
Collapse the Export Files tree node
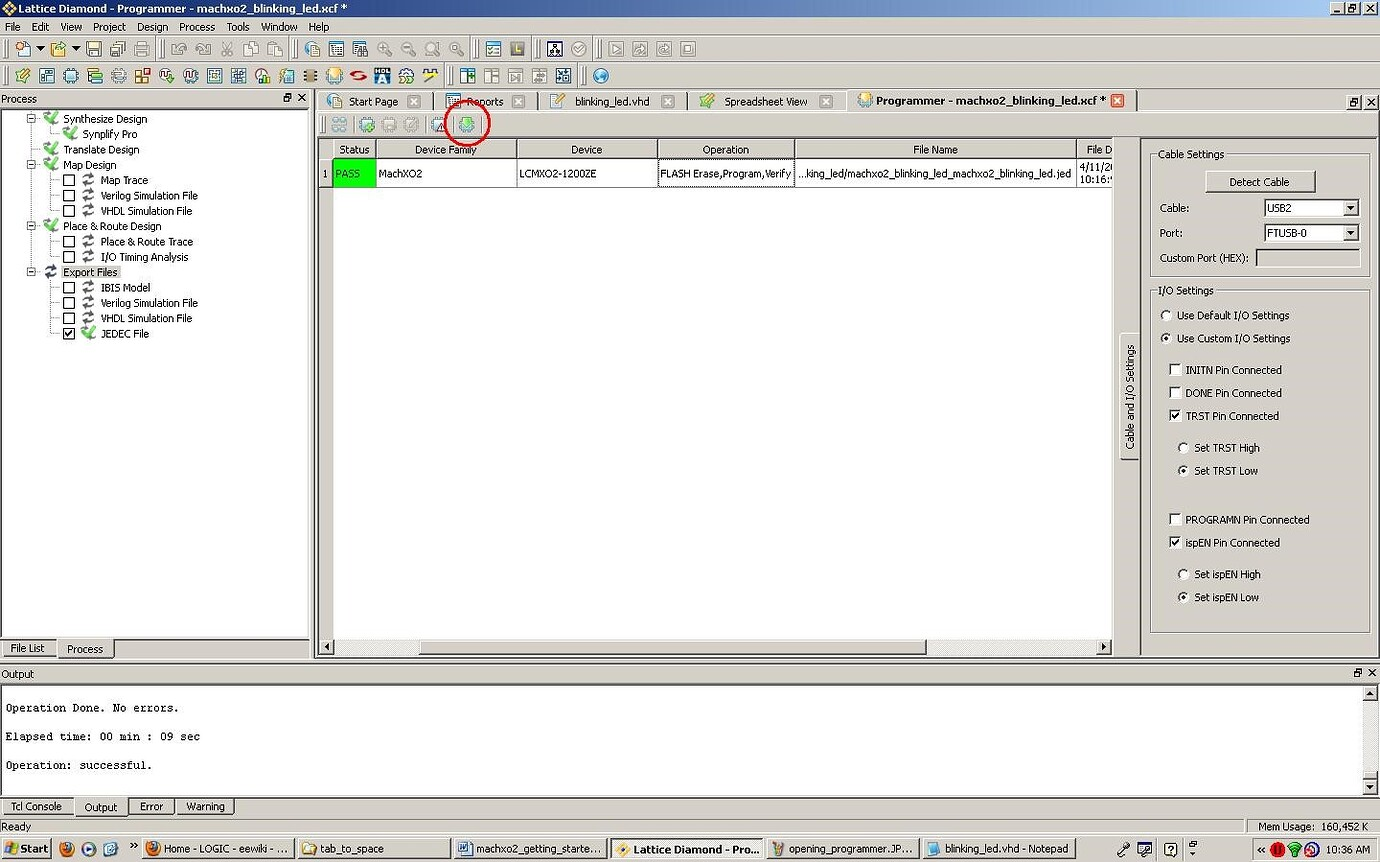click(31, 271)
